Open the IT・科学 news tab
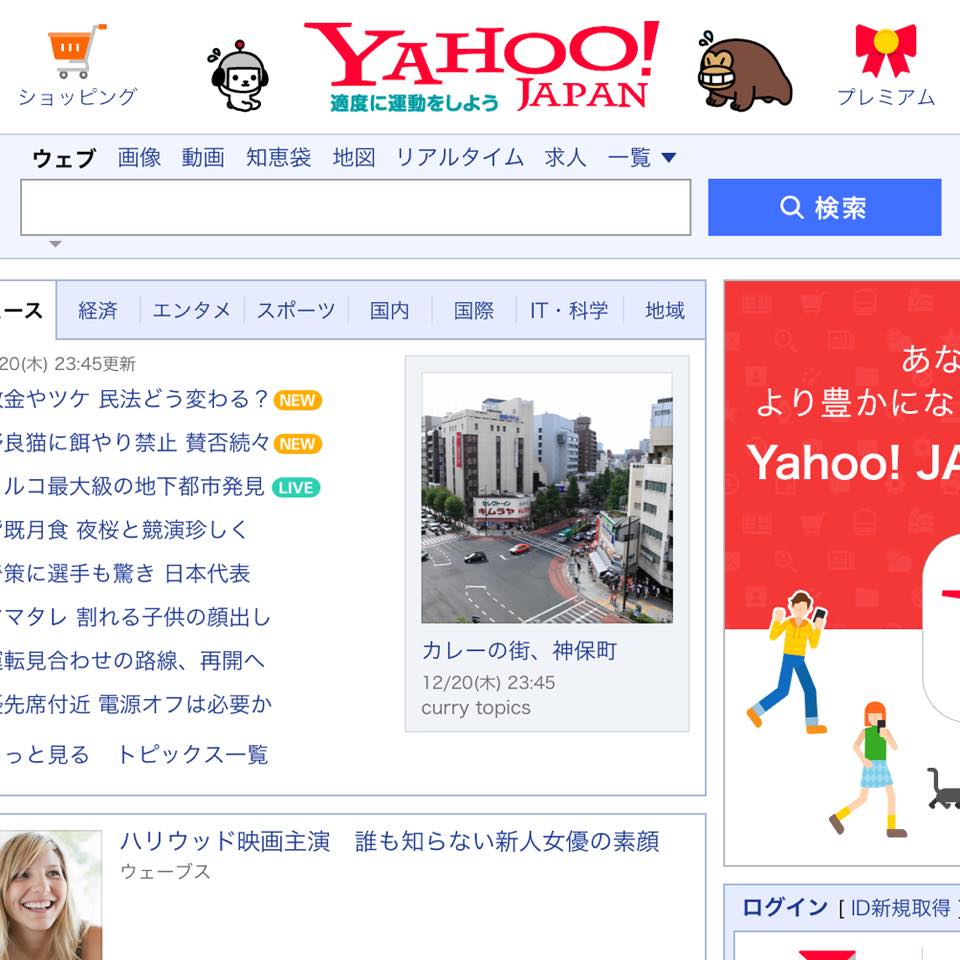The height and width of the screenshot is (960, 960). click(x=569, y=310)
